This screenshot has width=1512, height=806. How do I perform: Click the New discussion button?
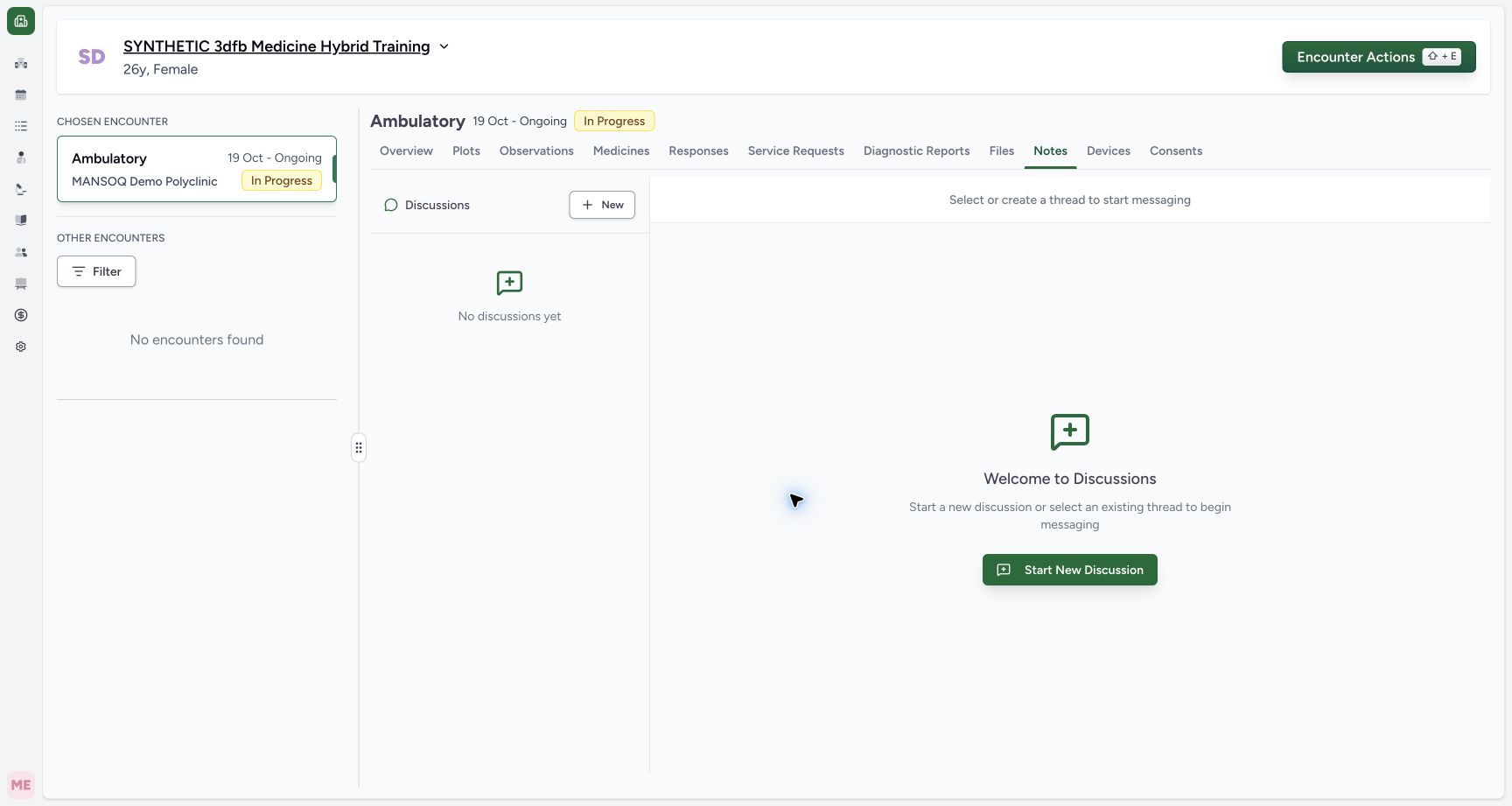click(x=602, y=205)
